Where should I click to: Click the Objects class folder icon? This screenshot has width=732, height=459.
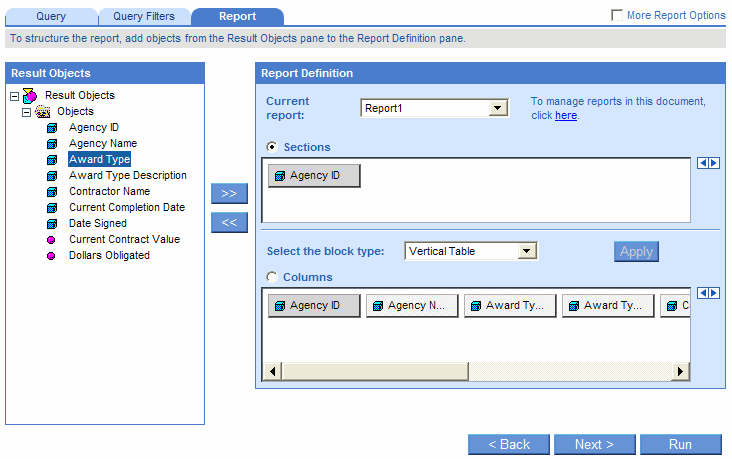(43, 112)
